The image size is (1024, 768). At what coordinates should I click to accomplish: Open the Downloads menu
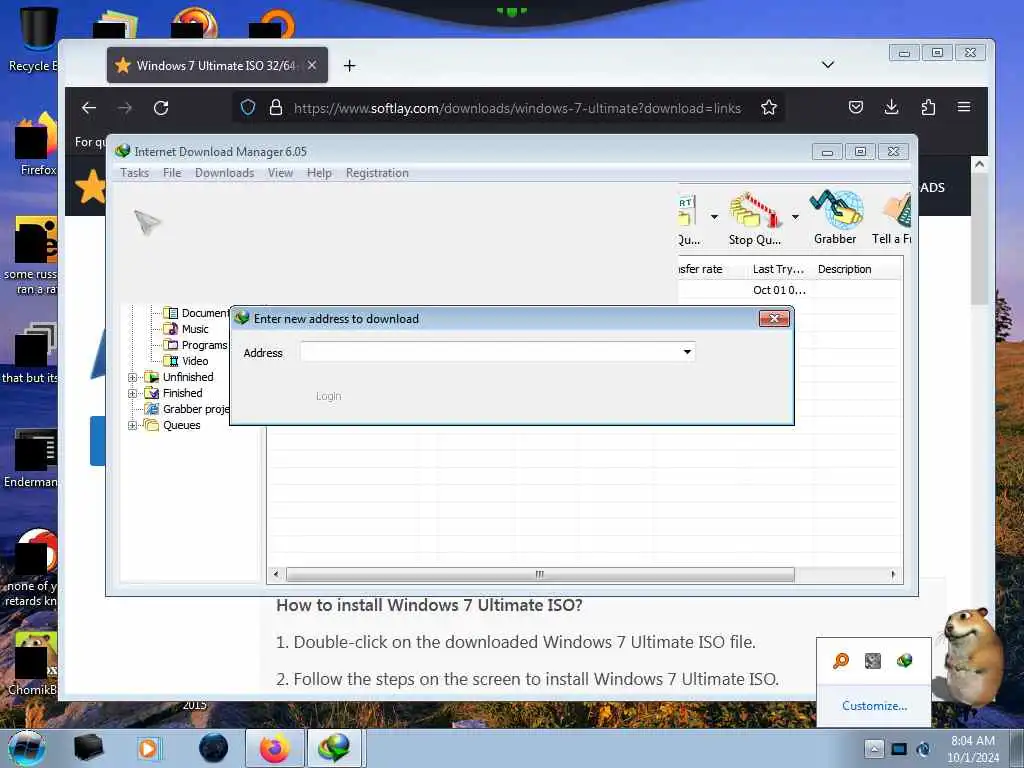(224, 173)
